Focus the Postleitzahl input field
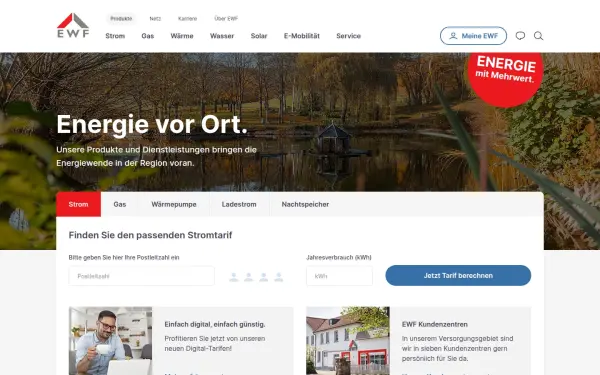600x375 pixels. point(142,276)
